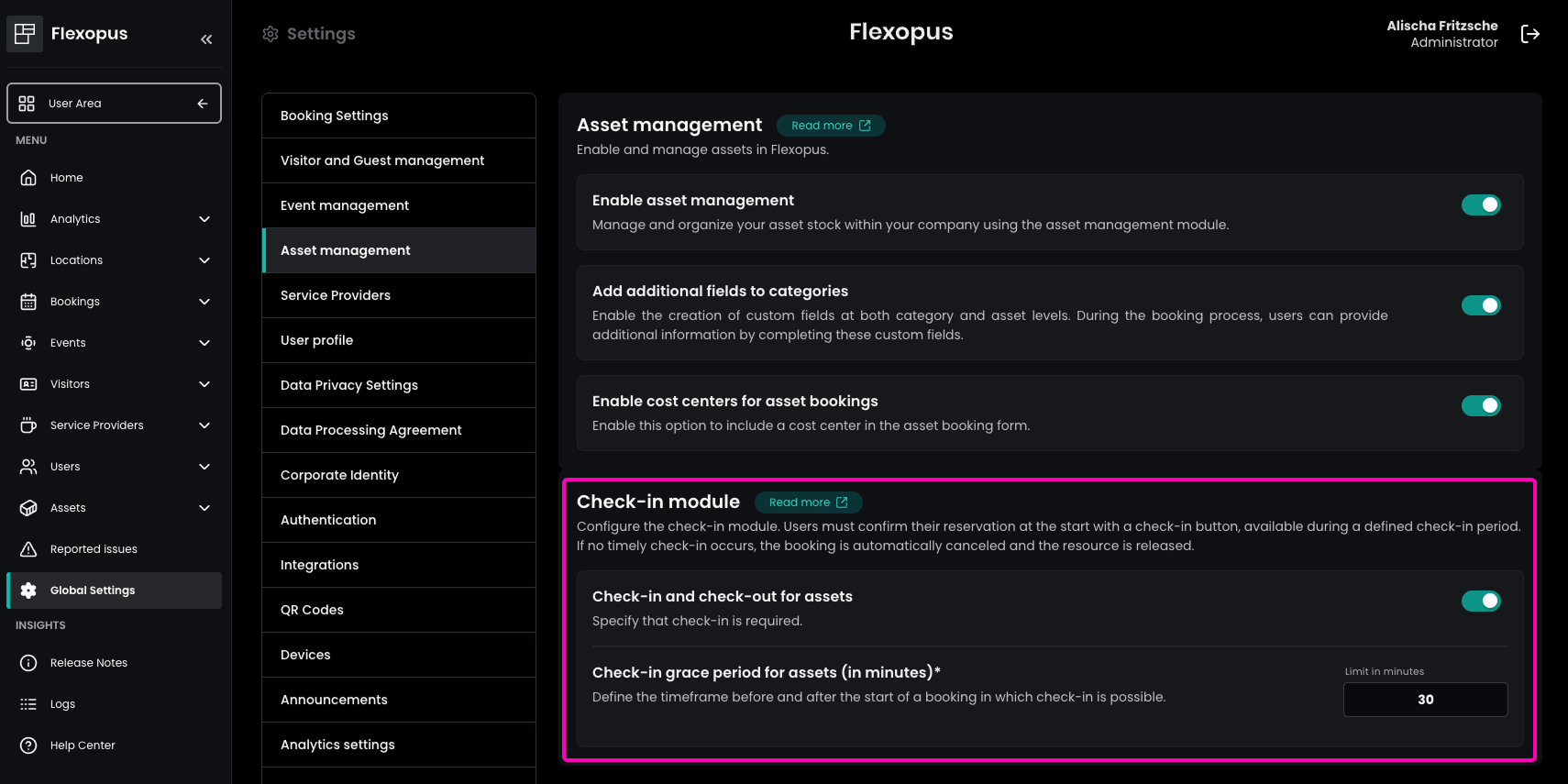Open the Logs list icon
This screenshot has height=784, width=1568.
28,704
